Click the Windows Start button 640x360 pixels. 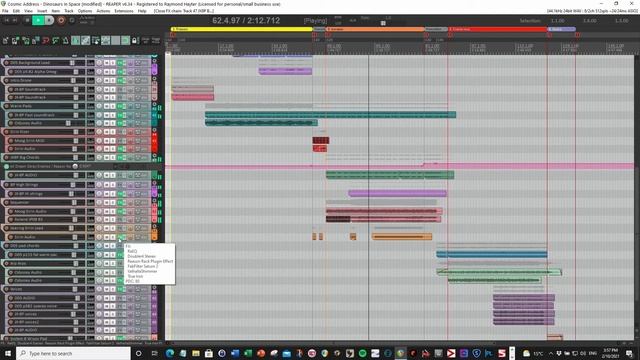(x=8, y=353)
